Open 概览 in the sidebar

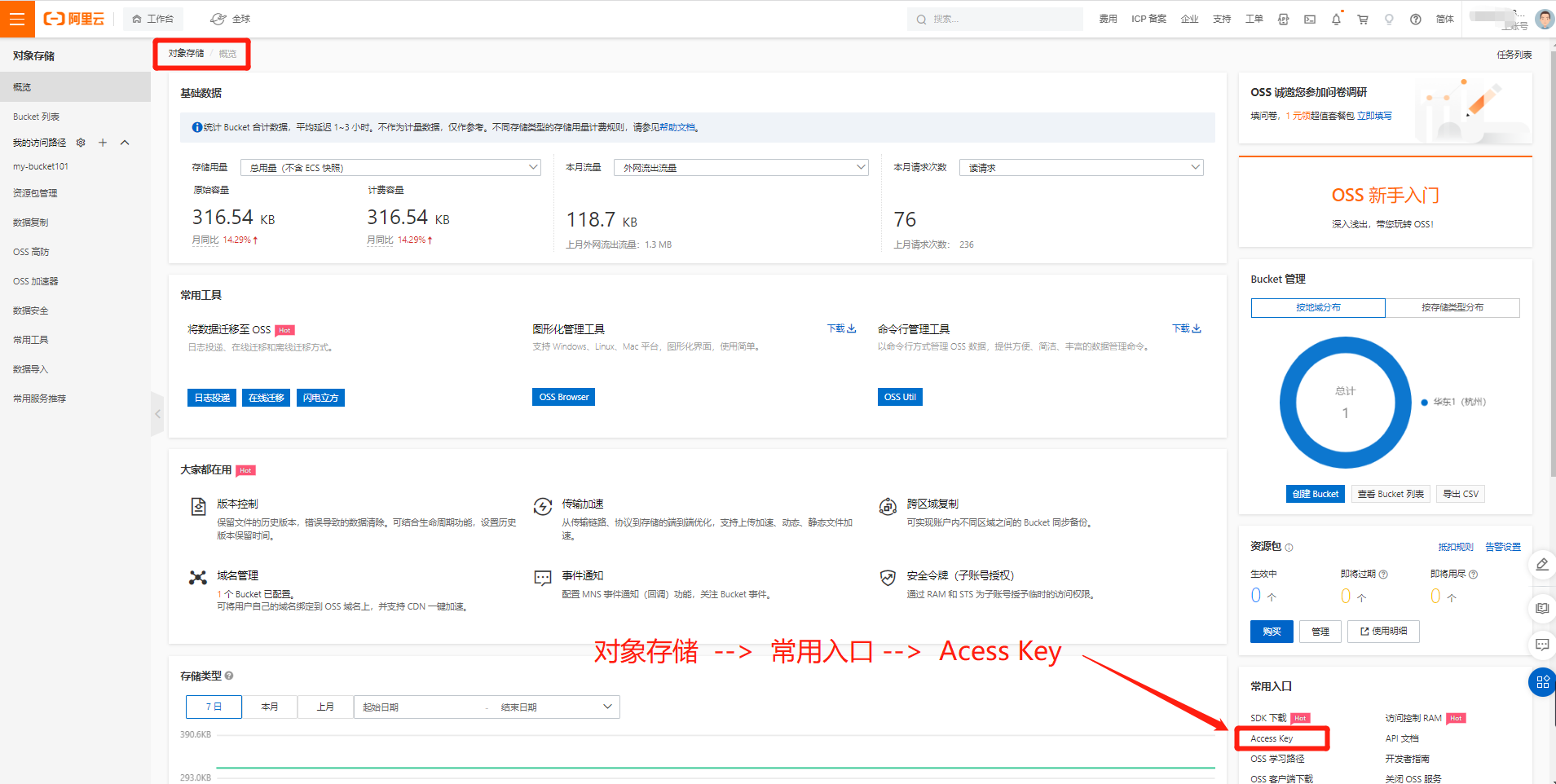coord(75,87)
